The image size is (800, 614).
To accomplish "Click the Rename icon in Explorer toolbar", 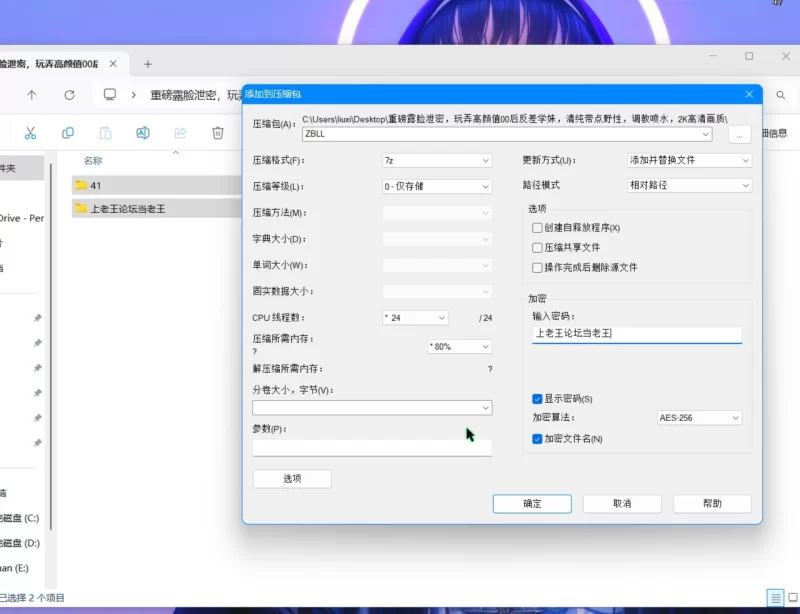I will 143,133.
